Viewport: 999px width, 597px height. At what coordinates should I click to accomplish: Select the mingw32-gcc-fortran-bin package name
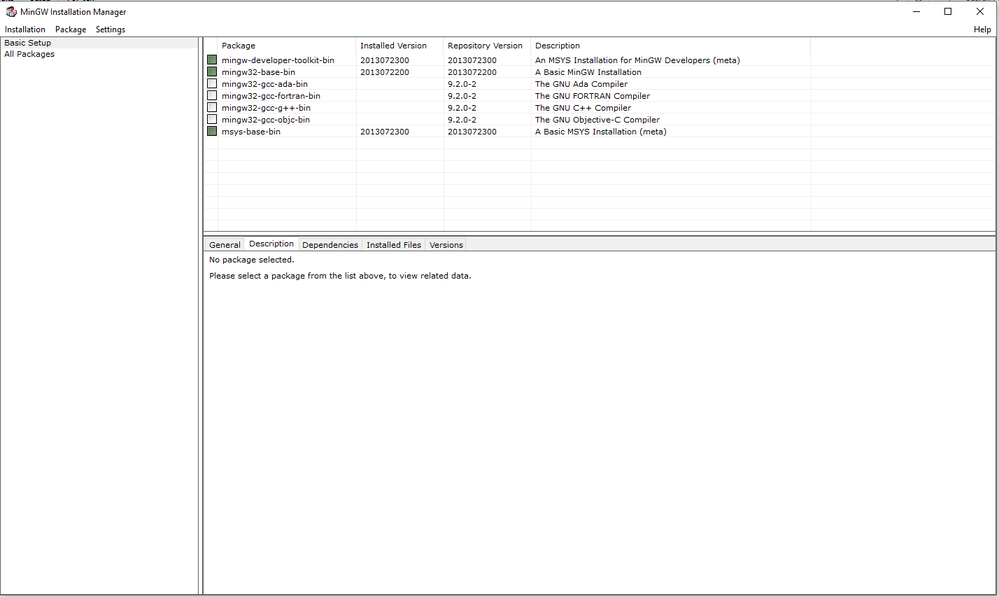(x=271, y=96)
